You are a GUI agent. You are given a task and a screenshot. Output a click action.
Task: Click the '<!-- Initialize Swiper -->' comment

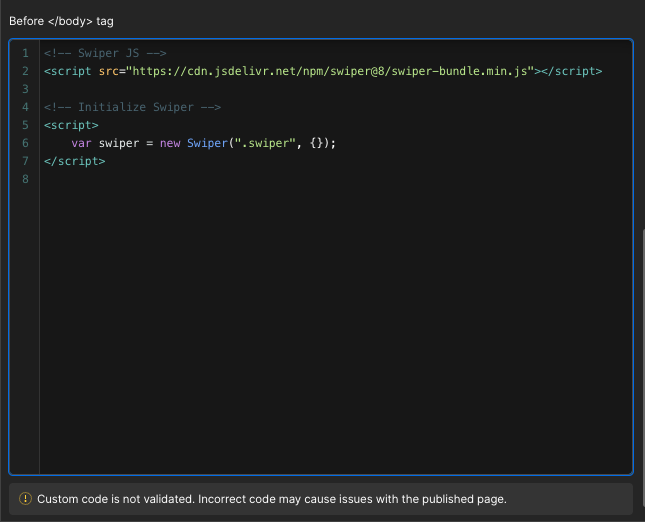[132, 107]
